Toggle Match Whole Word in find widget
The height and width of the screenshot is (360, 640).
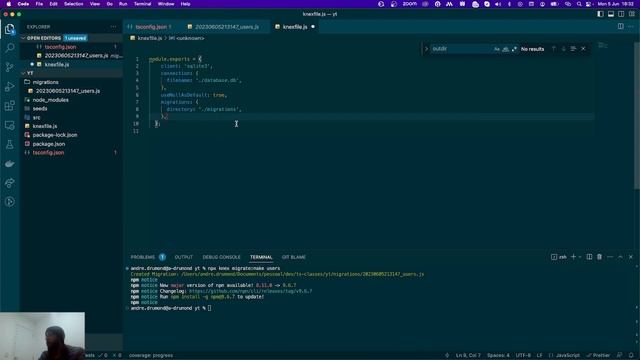pos(505,49)
